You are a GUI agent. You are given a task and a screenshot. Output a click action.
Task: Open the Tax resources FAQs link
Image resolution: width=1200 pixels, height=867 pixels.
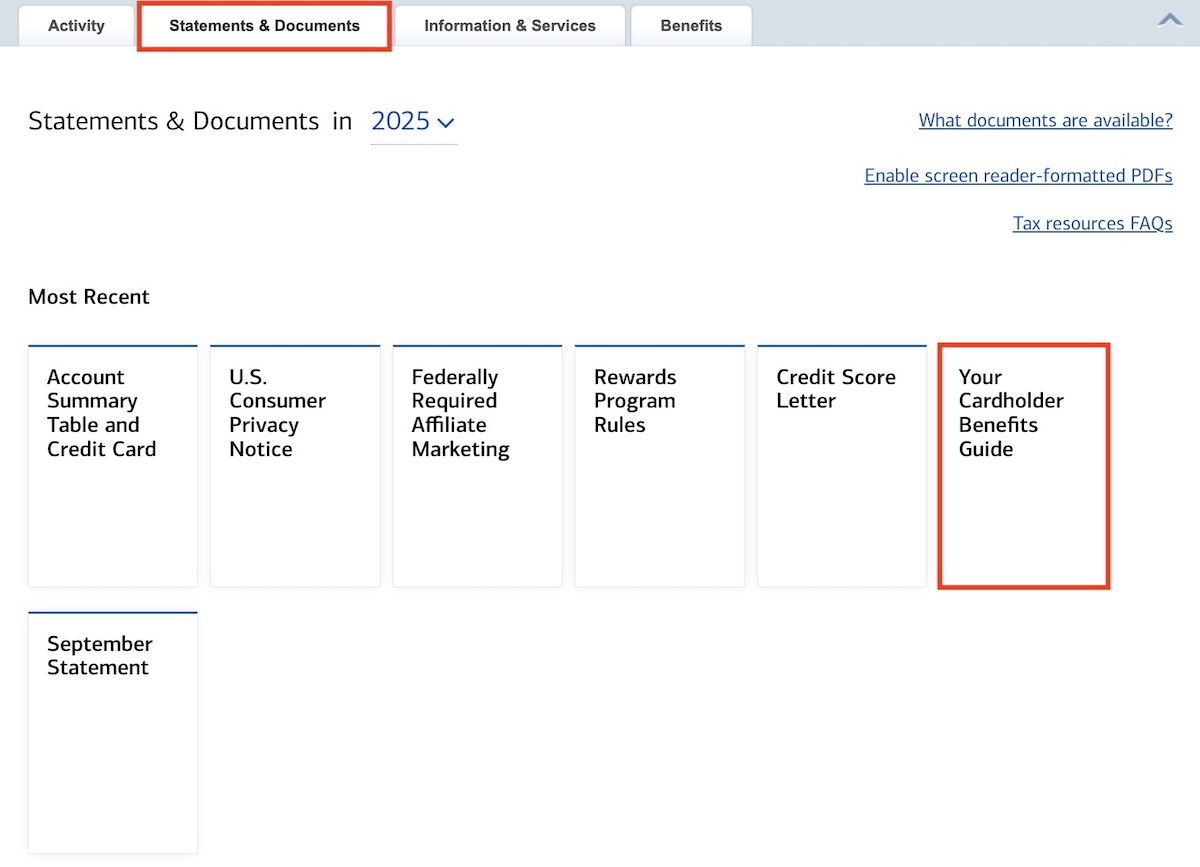[x=1092, y=223]
